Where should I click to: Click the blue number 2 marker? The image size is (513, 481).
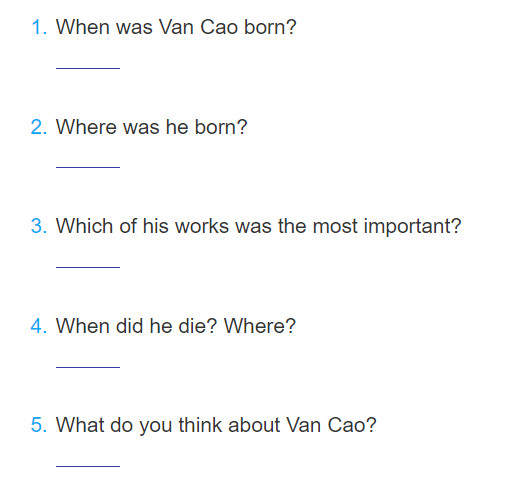[39, 127]
